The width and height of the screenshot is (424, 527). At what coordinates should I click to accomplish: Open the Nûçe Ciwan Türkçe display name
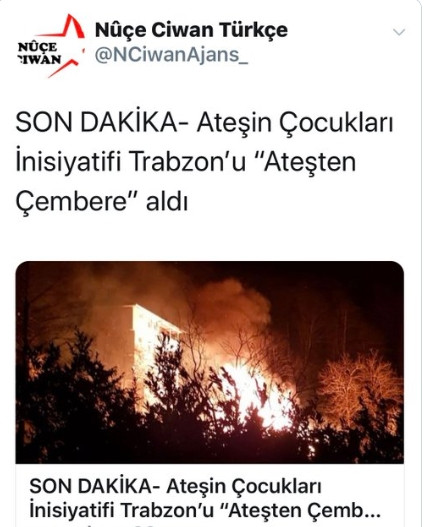(192, 30)
